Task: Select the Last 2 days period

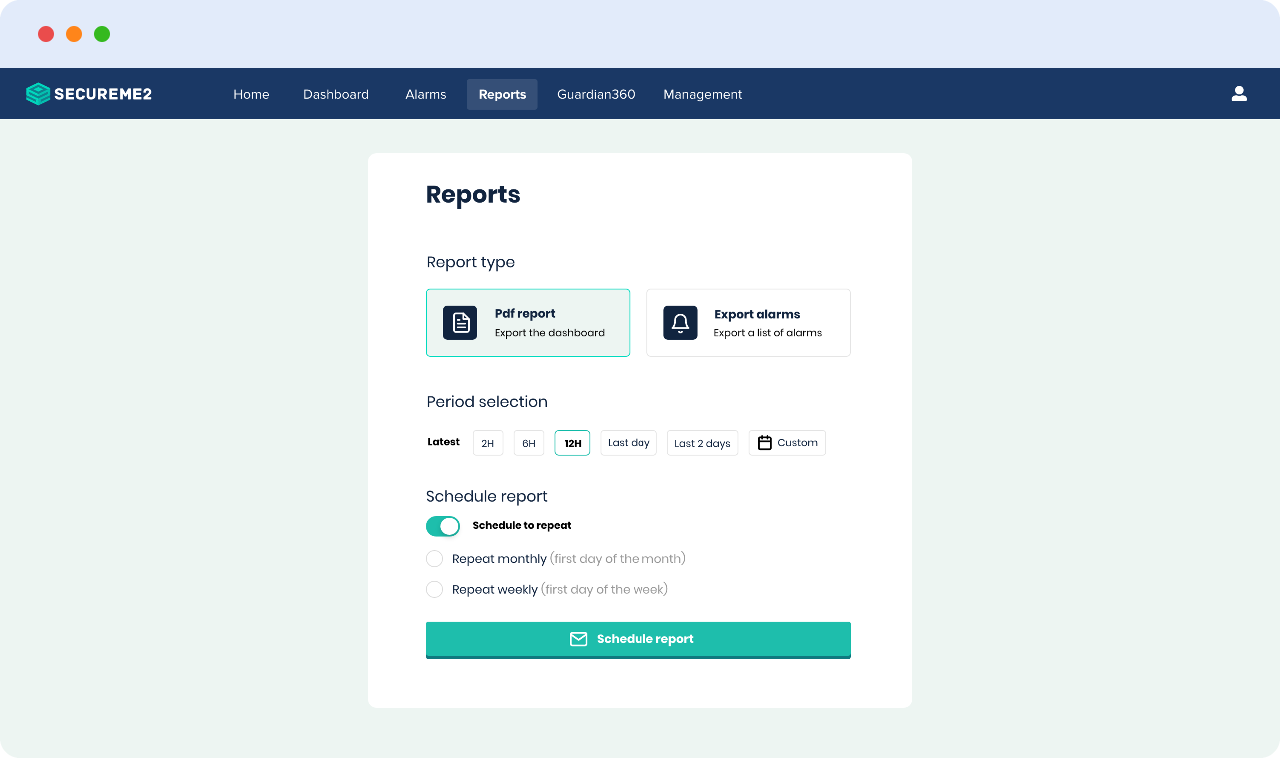Action: (x=702, y=443)
